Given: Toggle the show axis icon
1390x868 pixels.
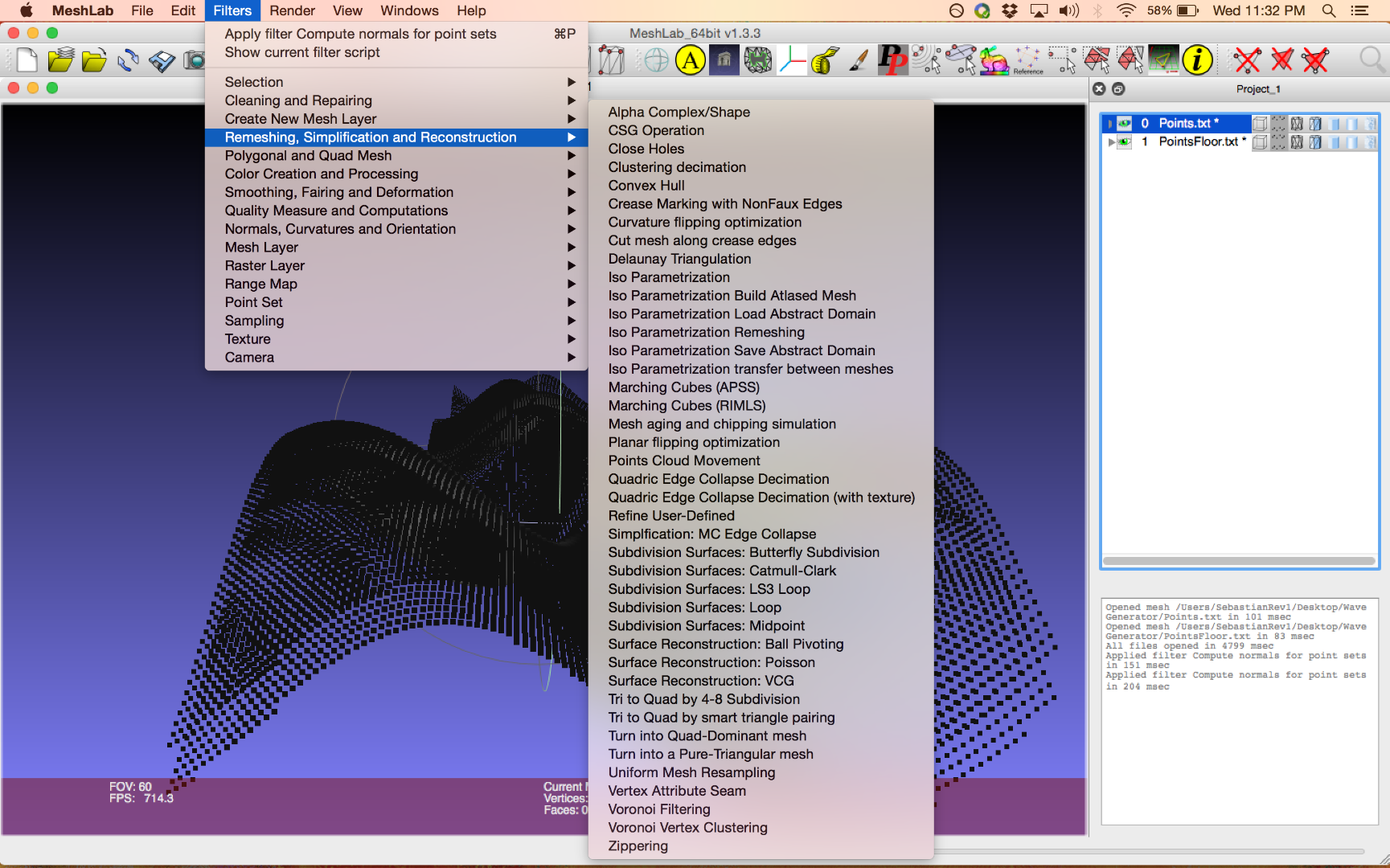Looking at the screenshot, I should tap(792, 59).
